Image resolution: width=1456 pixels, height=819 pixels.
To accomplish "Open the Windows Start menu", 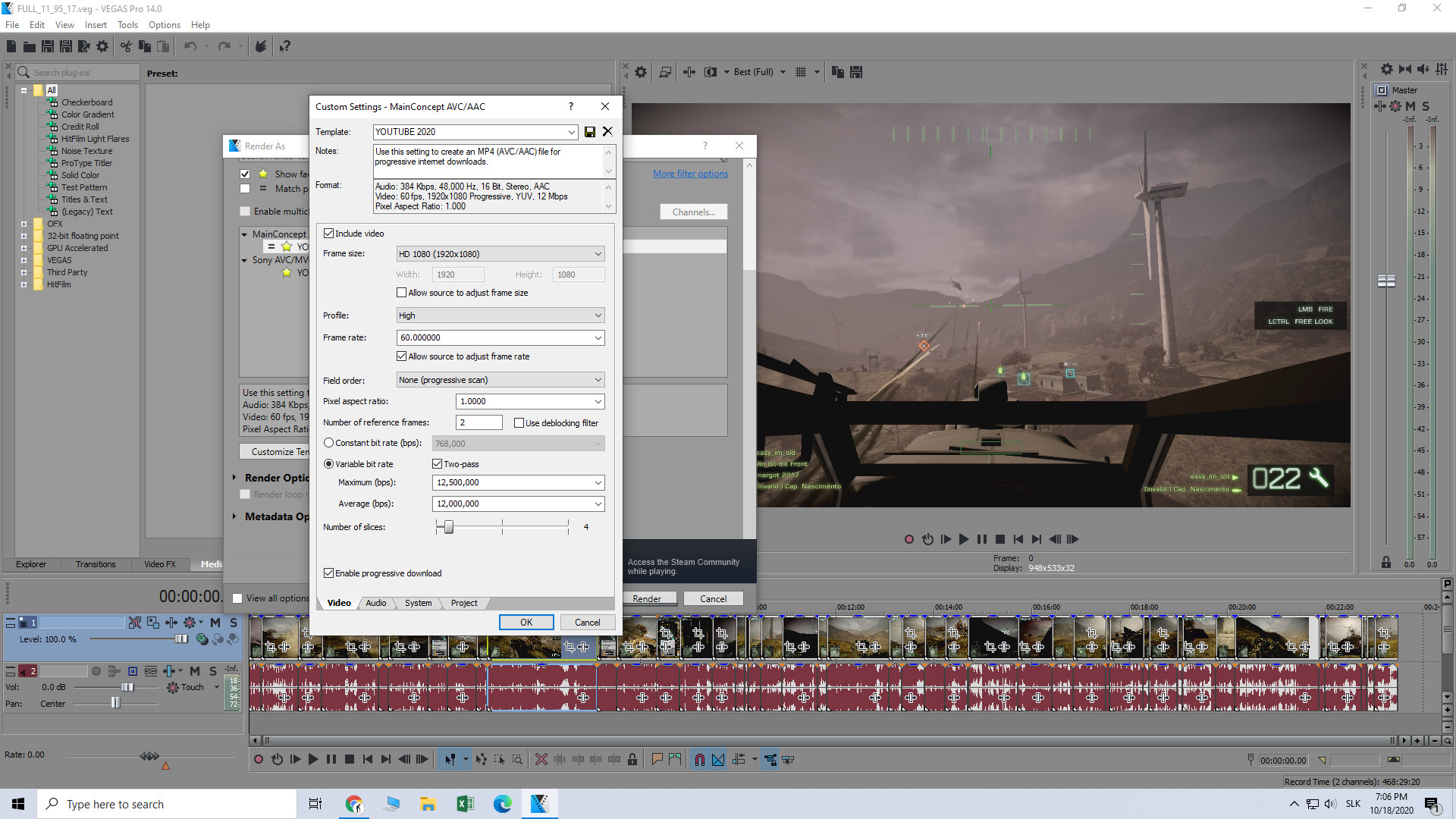I will tap(18, 804).
